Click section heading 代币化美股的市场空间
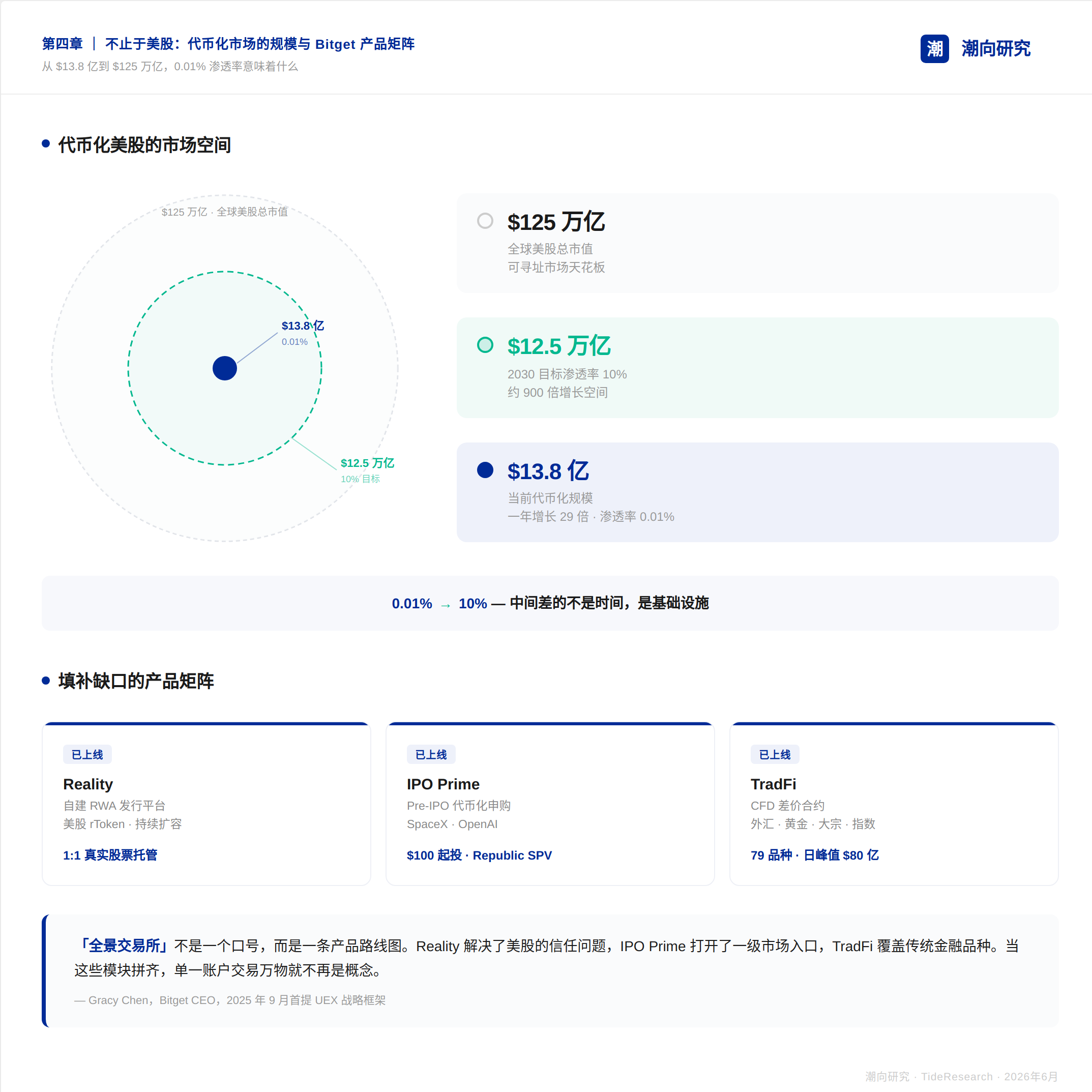1092x1092 pixels. click(144, 144)
